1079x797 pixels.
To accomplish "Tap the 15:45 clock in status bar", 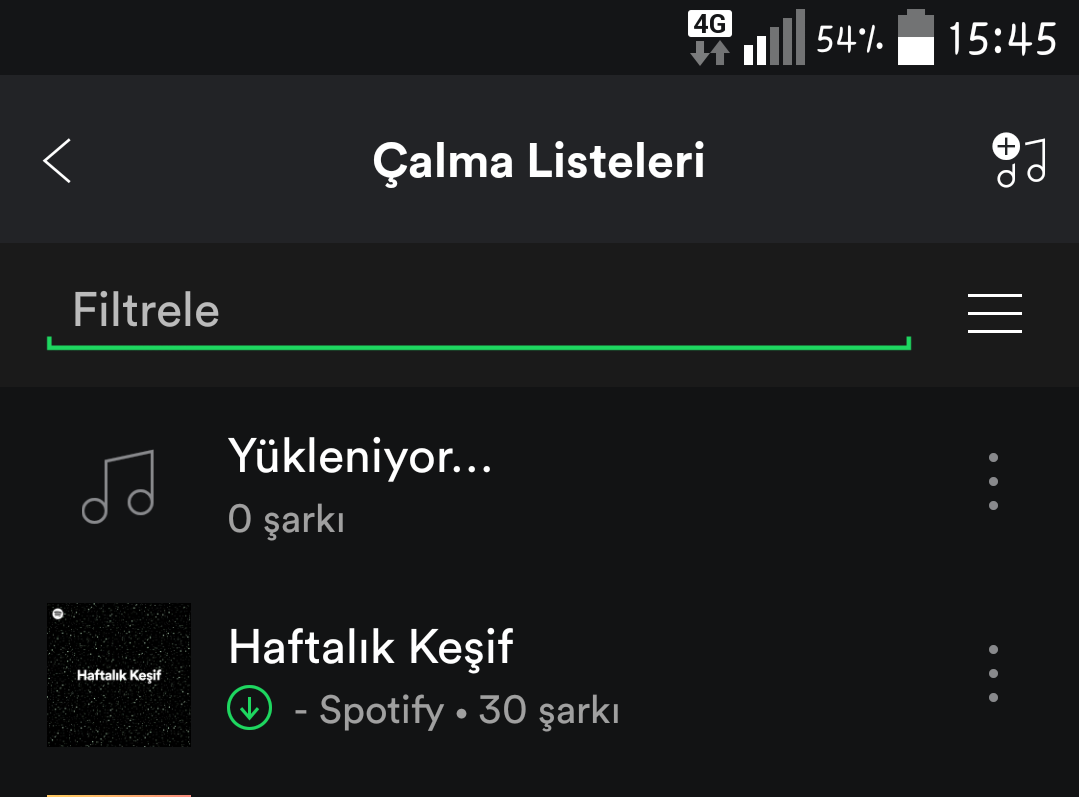I will (x=1003, y=39).
